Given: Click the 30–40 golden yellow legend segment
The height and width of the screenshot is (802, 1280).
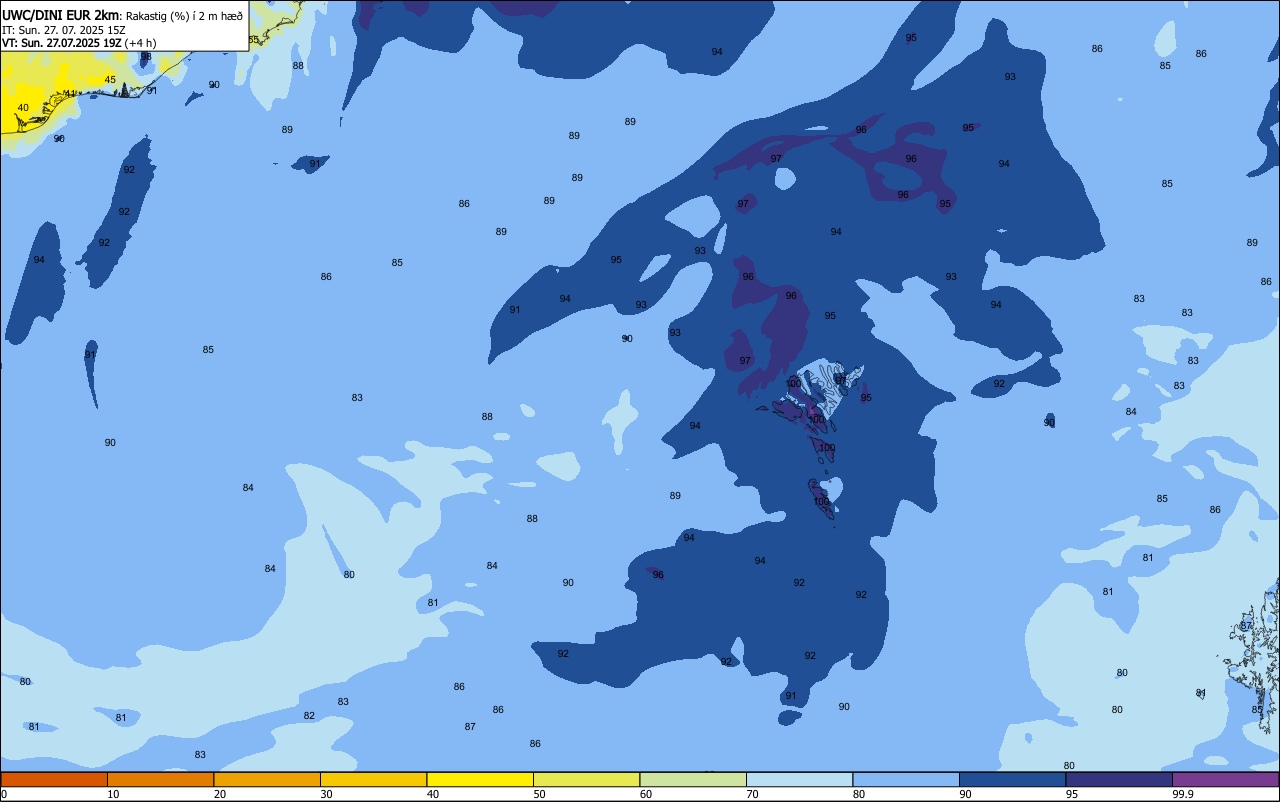Looking at the screenshot, I should (373, 779).
